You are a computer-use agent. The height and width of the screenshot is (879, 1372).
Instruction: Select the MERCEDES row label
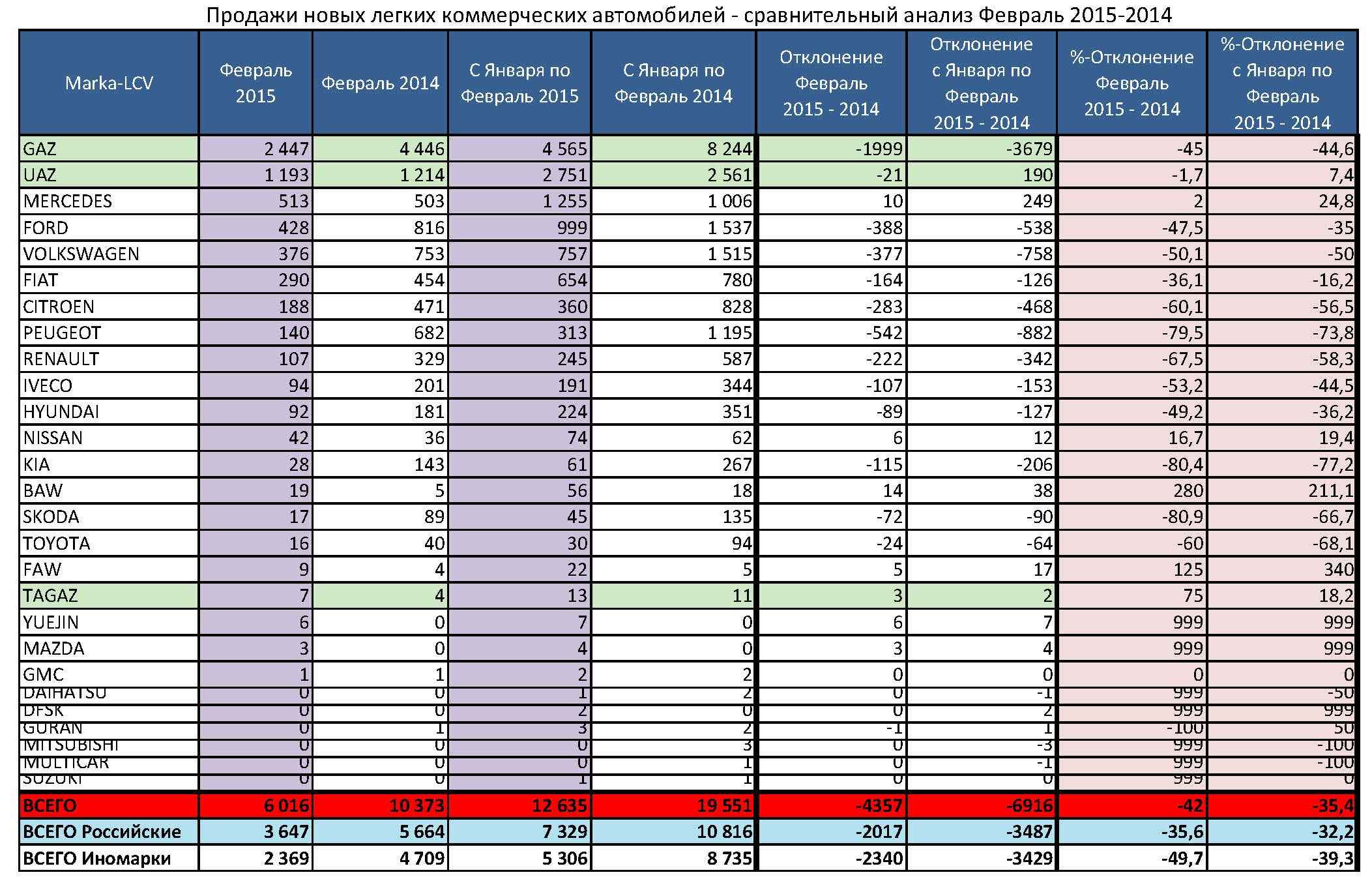[x=109, y=201]
